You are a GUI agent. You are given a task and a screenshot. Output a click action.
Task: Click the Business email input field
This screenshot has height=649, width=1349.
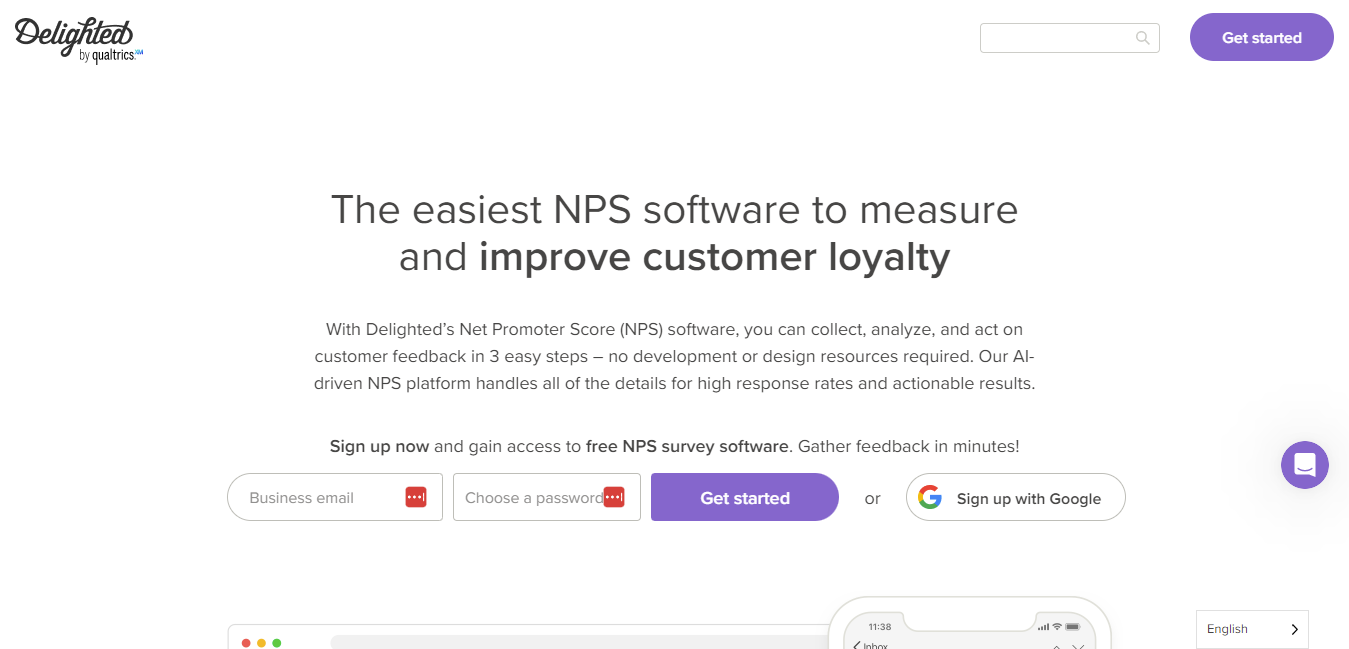click(320, 497)
